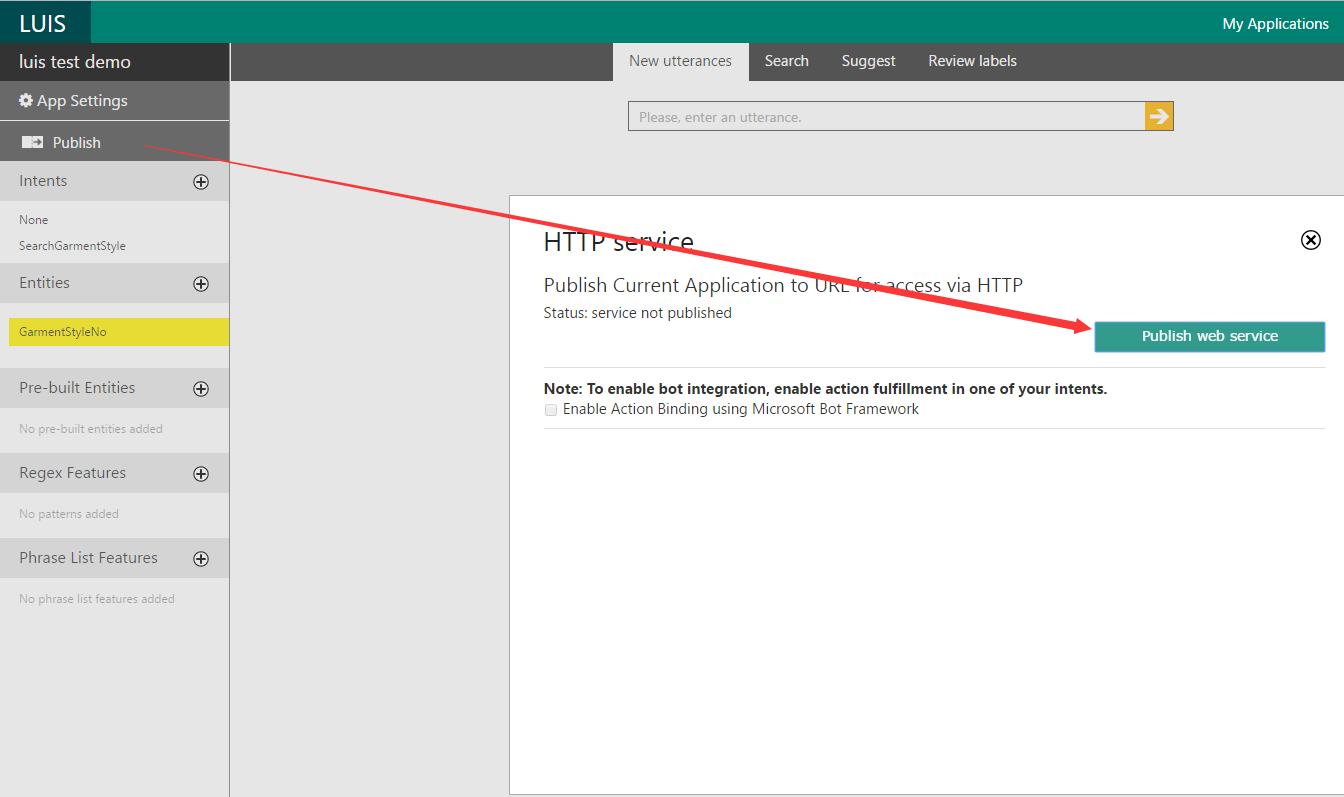Click 'No phrase list features added' text
Screen dimensions: 1344x797
97,599
